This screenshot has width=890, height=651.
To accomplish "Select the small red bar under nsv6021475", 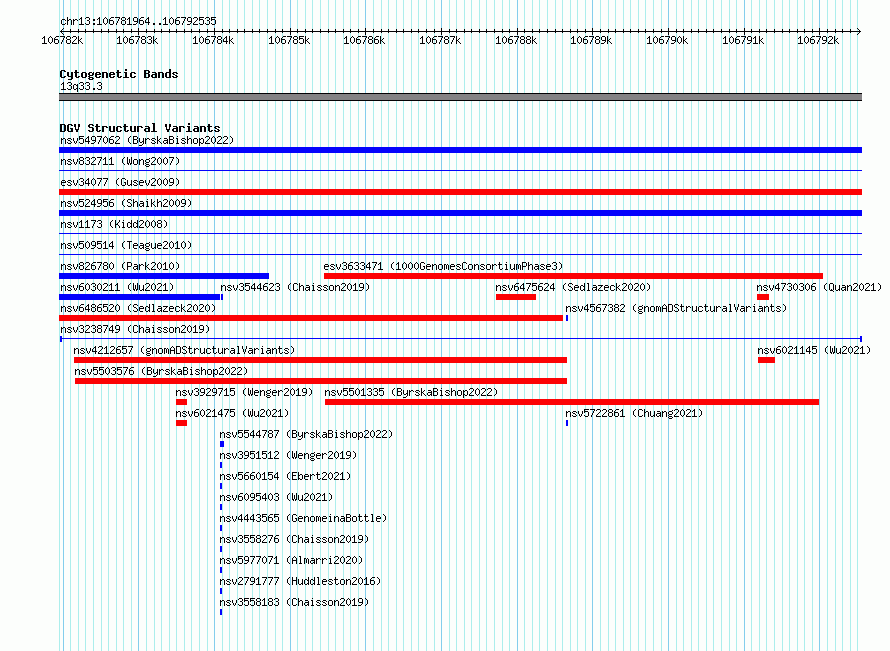I will click(x=182, y=423).
